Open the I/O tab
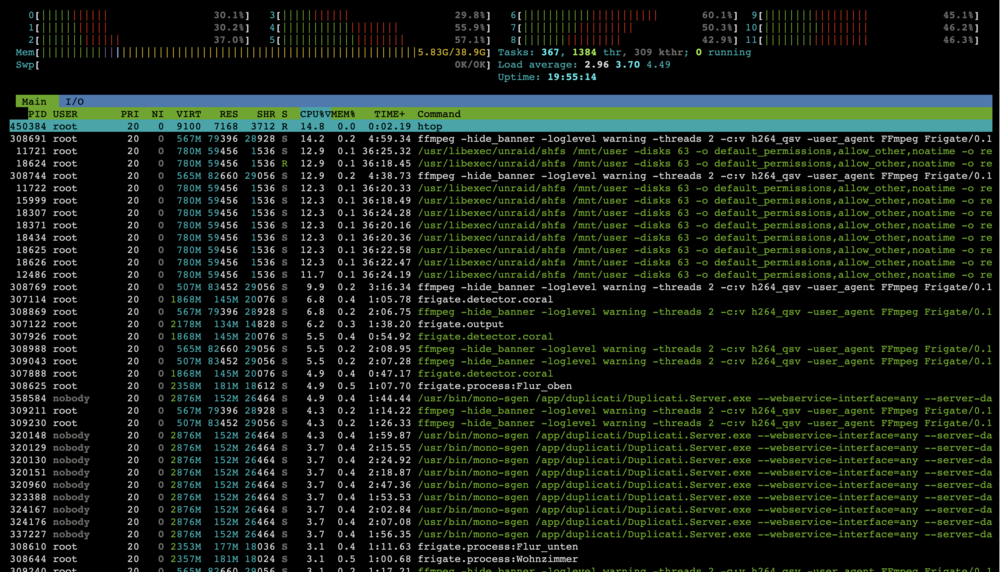The image size is (1000, 572). coord(75,101)
